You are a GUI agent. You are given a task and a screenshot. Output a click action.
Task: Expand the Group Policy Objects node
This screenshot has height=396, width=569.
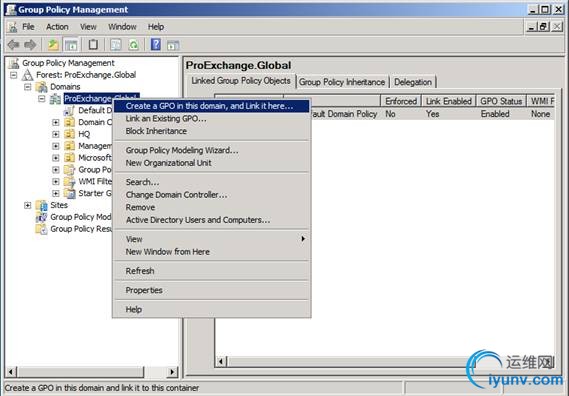tap(56, 170)
